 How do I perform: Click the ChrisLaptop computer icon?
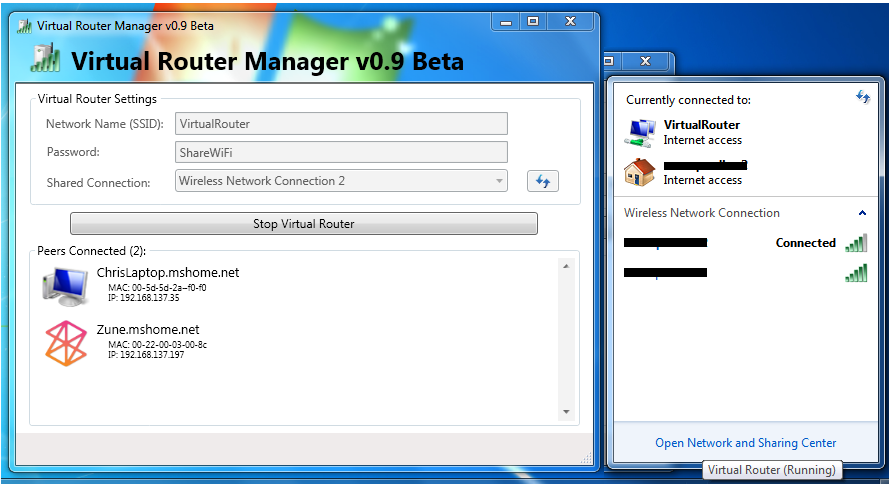[66, 286]
